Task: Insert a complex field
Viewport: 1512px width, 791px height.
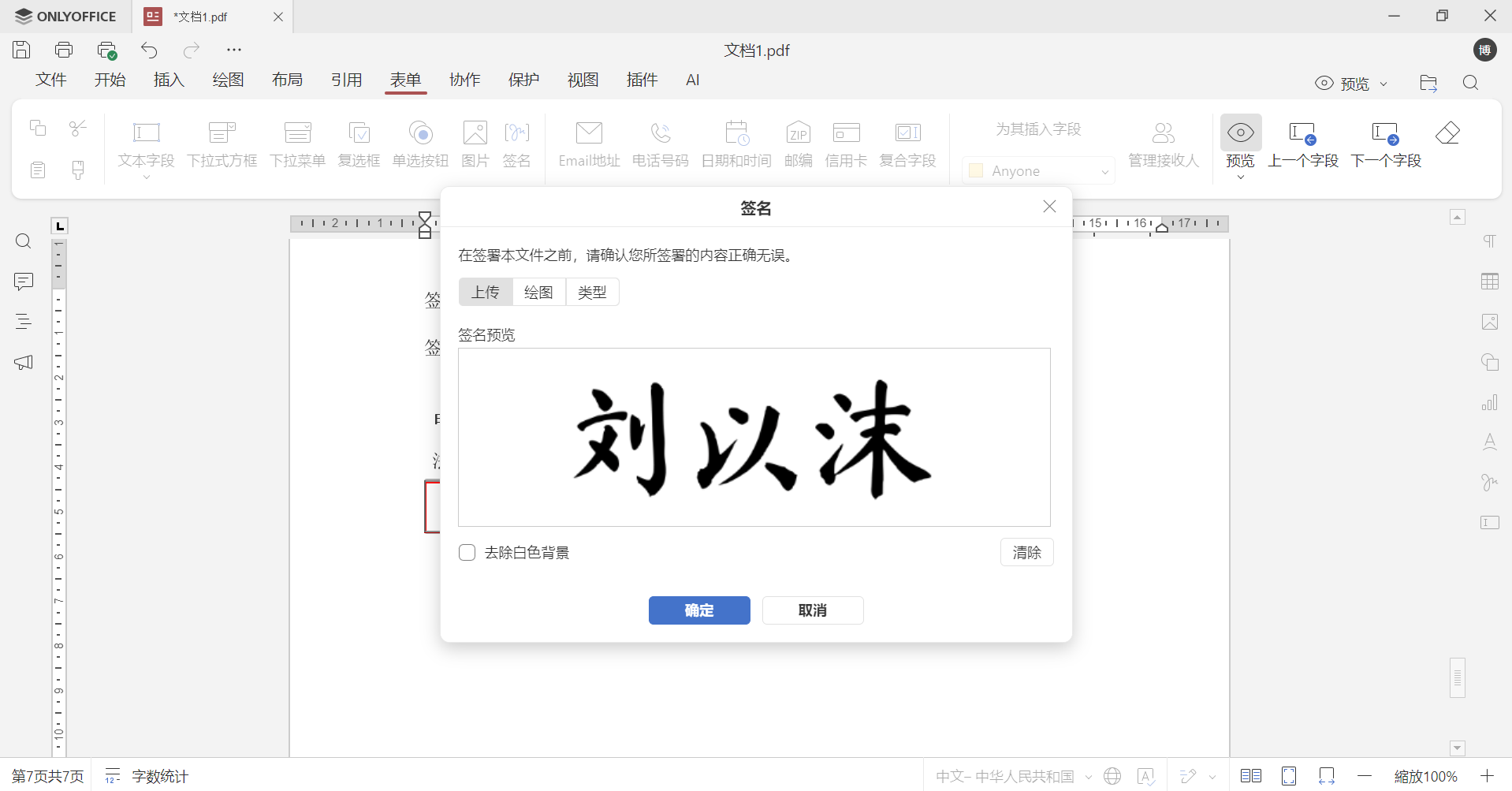Action: [907, 144]
